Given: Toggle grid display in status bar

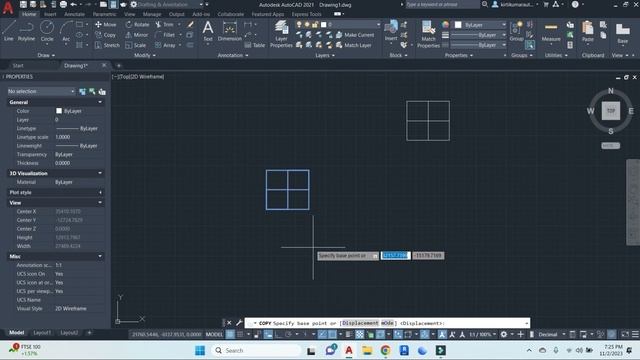Looking at the screenshot, I should pyautogui.click(x=230, y=334).
